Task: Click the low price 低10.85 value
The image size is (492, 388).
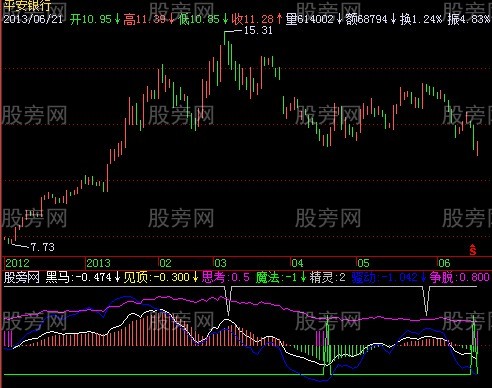Action: tap(199, 19)
